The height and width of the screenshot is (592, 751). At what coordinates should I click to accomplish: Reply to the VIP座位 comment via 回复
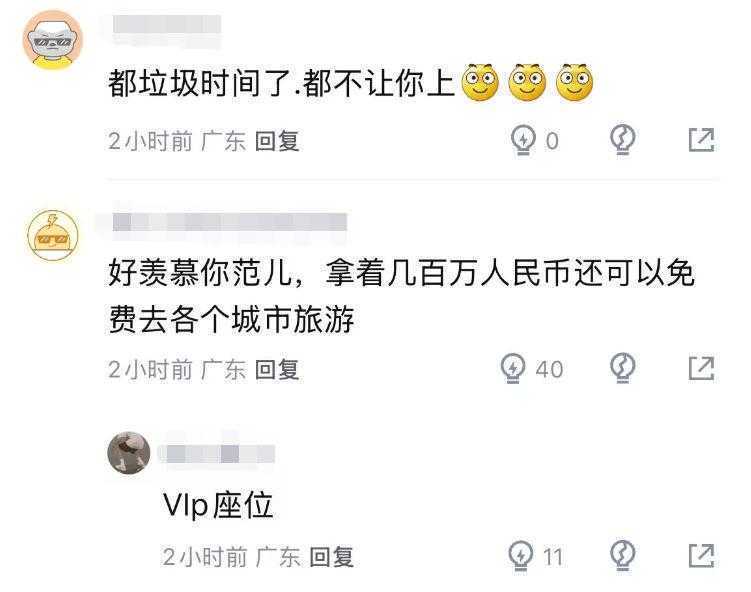click(x=331, y=557)
